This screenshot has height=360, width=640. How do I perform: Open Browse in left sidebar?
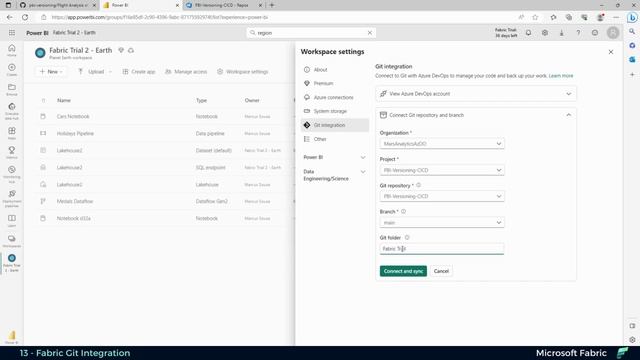coord(12,90)
